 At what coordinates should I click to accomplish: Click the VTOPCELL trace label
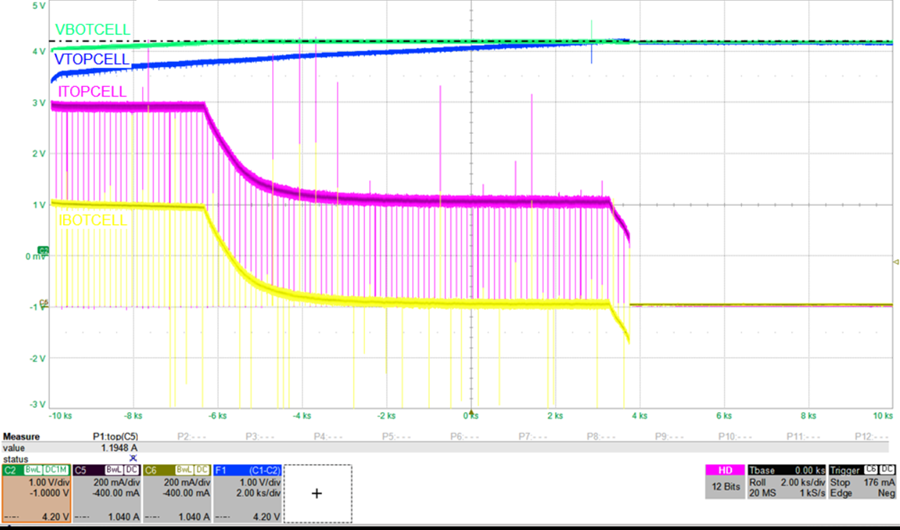[93, 59]
